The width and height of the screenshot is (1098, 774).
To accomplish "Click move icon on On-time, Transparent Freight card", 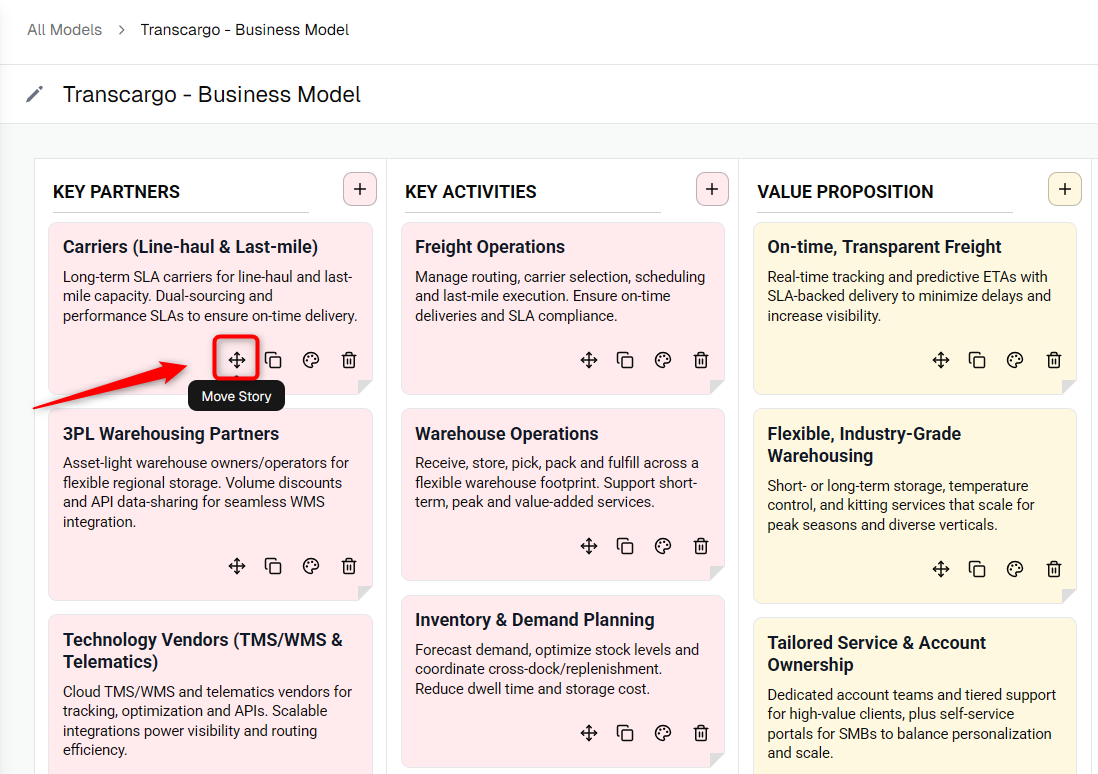I will tap(941, 360).
